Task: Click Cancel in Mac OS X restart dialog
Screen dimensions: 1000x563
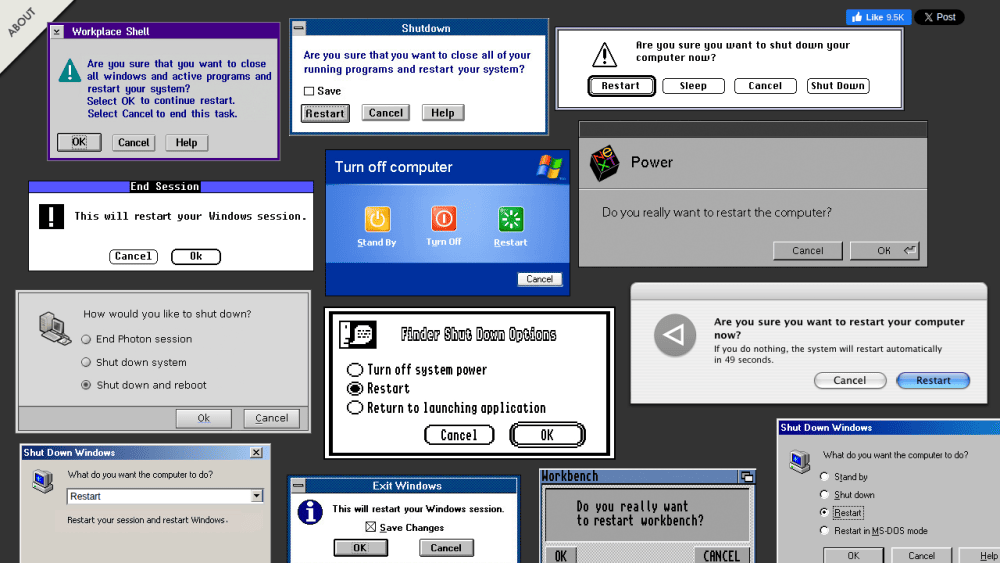Action: (850, 381)
